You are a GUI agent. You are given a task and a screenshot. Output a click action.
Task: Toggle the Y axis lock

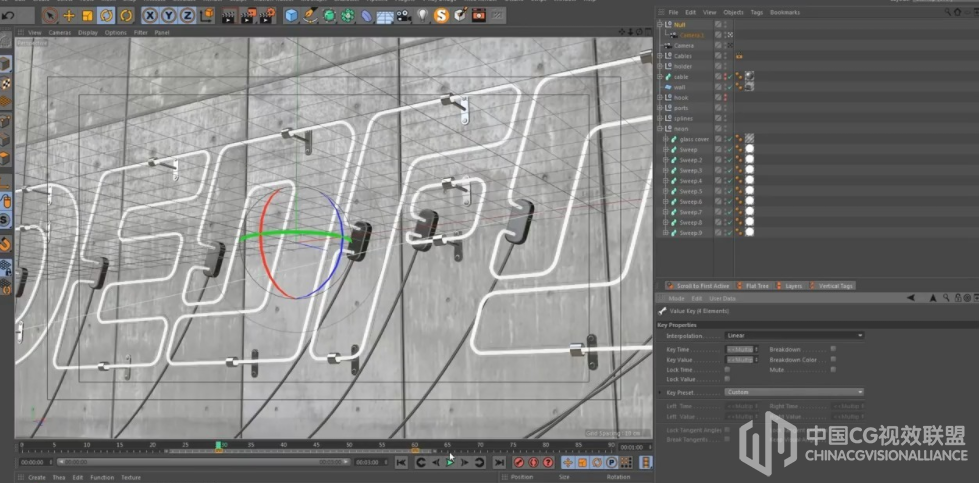point(169,16)
